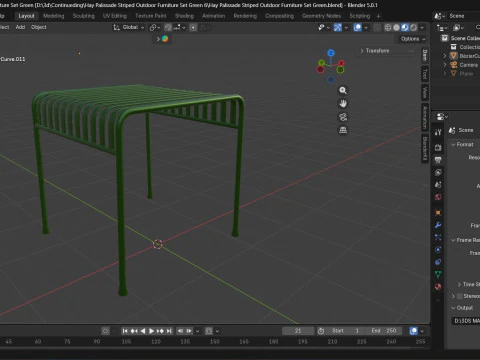Viewport: 480px width, 360px height.
Task: Click the pan view hand icon
Action: coord(343,104)
